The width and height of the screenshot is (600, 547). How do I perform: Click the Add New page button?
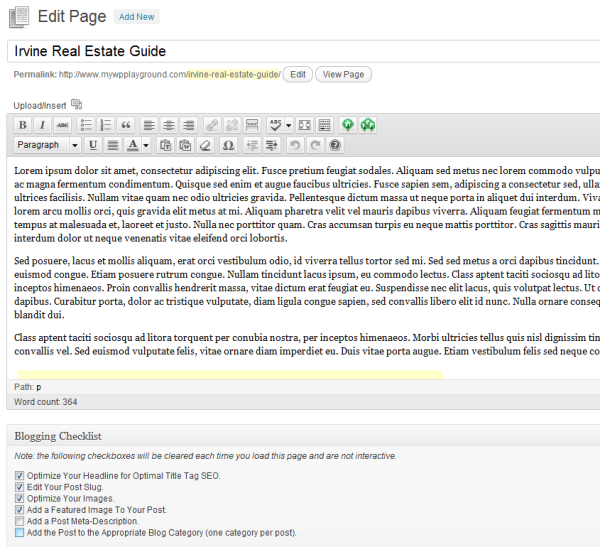click(x=137, y=17)
